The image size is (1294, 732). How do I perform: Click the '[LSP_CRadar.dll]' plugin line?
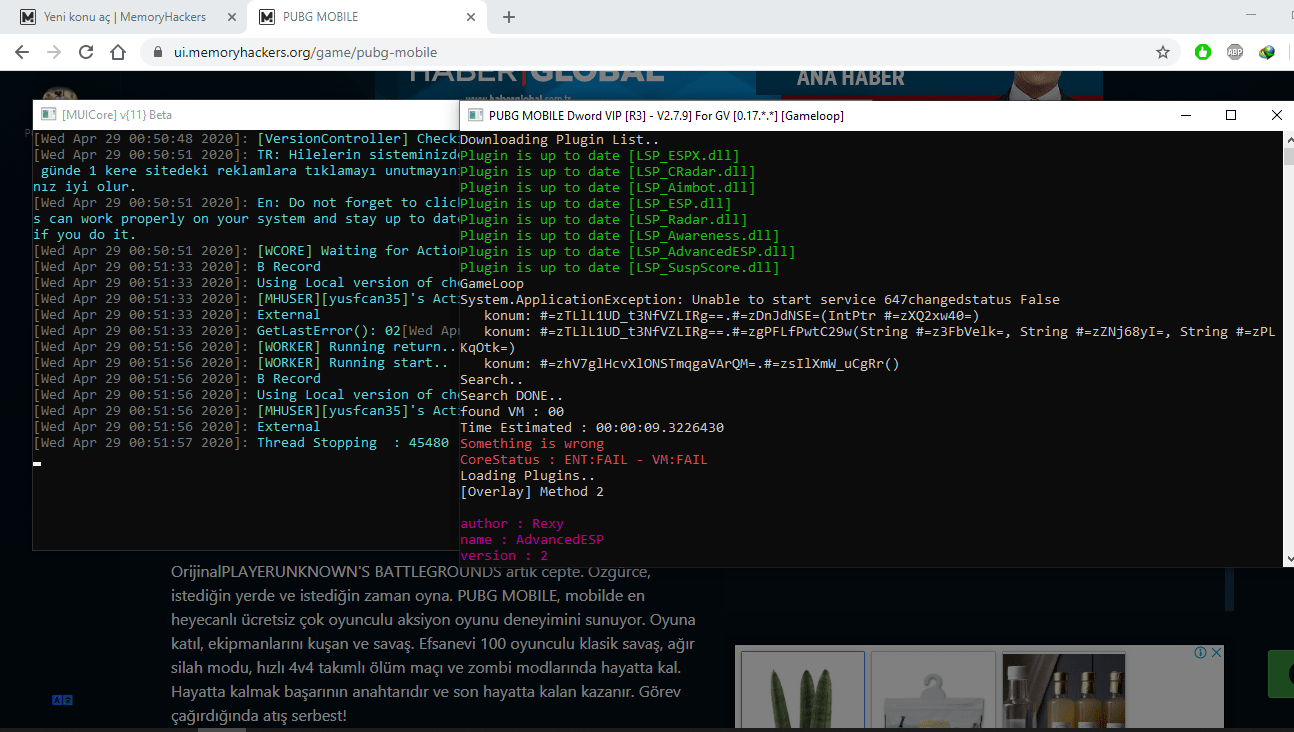coord(608,171)
